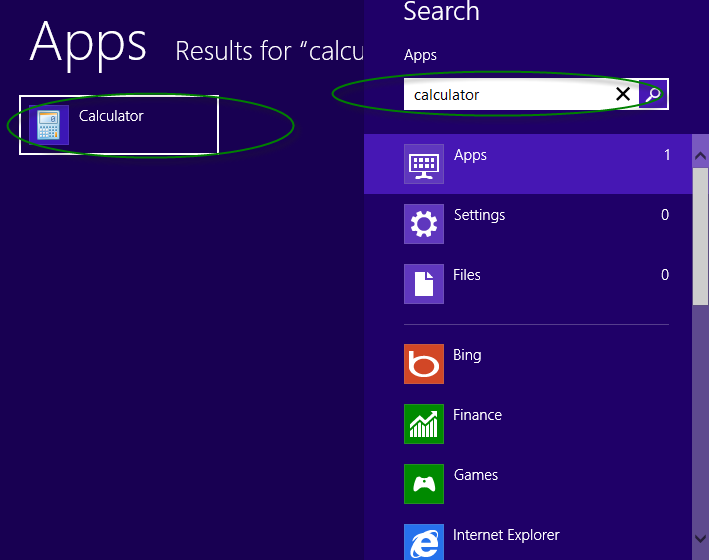The height and width of the screenshot is (560, 709).
Task: Select the Files document icon
Action: click(424, 284)
